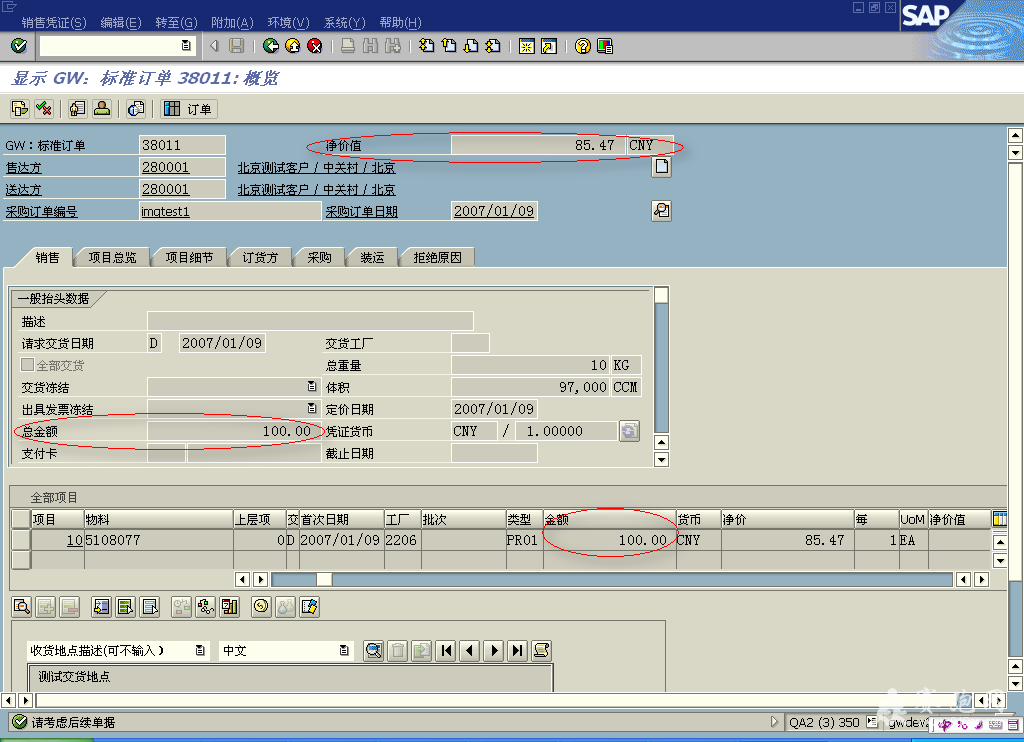Click the document flow icon

[20, 108]
